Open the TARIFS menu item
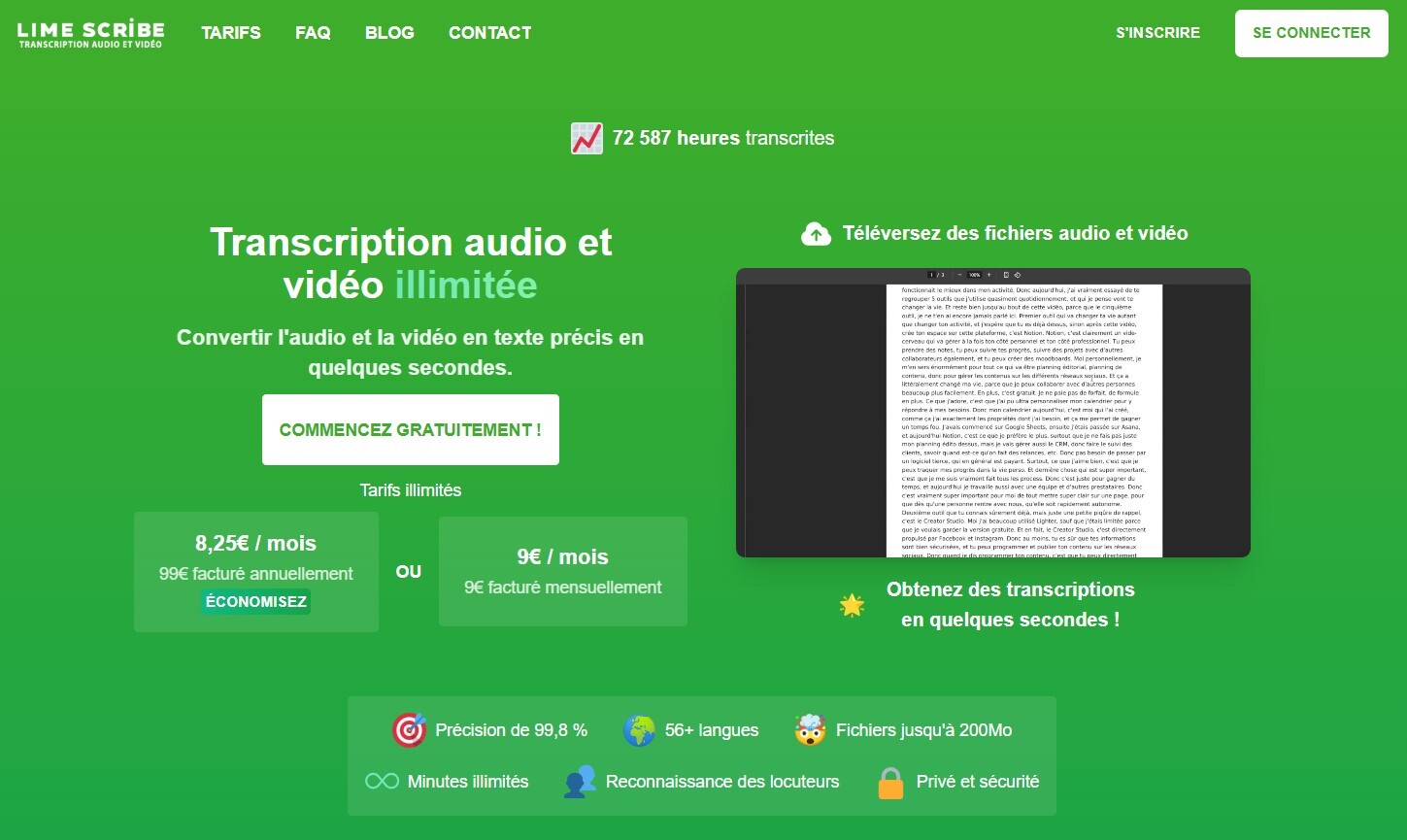This screenshot has width=1407, height=840. tap(231, 33)
